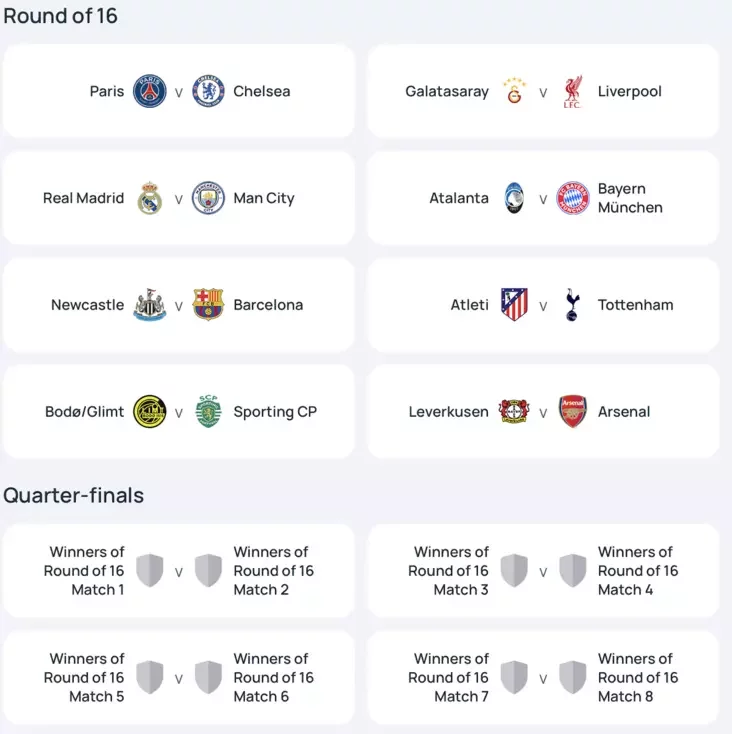Click the Paris Saint-Germain crest

click(150, 91)
